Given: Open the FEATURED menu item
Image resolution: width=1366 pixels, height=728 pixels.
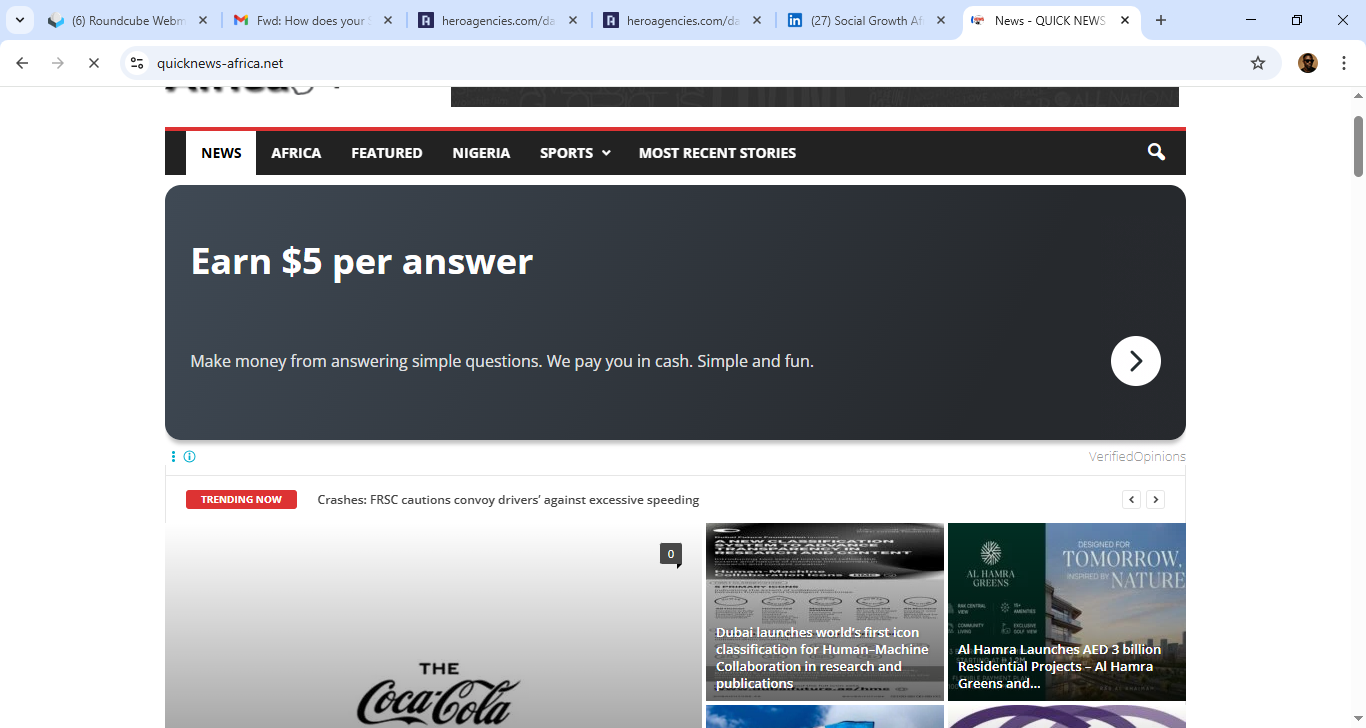Looking at the screenshot, I should pos(387,153).
